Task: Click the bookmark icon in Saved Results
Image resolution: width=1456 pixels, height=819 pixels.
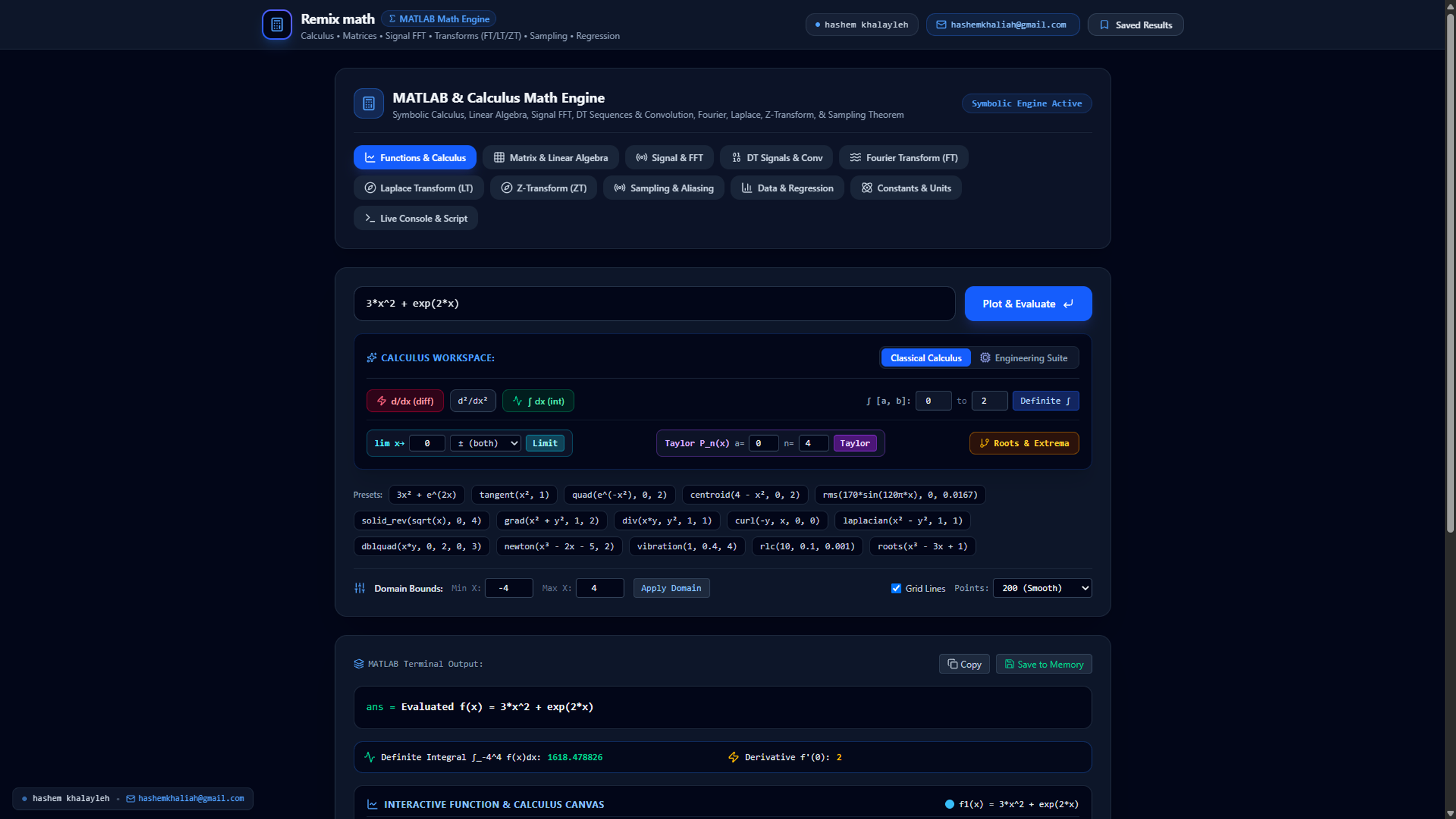Action: [x=1104, y=24]
